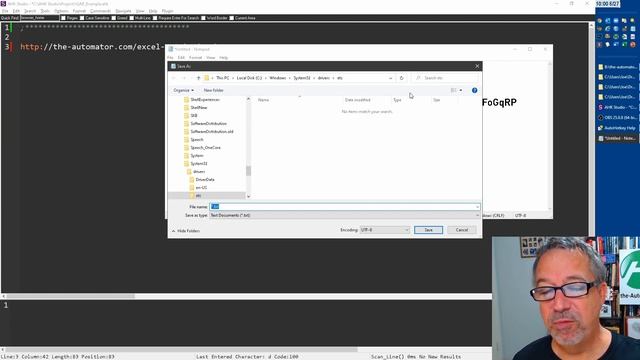Image resolution: width=640 pixels, height=360 pixels.
Task: Toggle Case Sensitive checkbox
Action: (x=82, y=18)
